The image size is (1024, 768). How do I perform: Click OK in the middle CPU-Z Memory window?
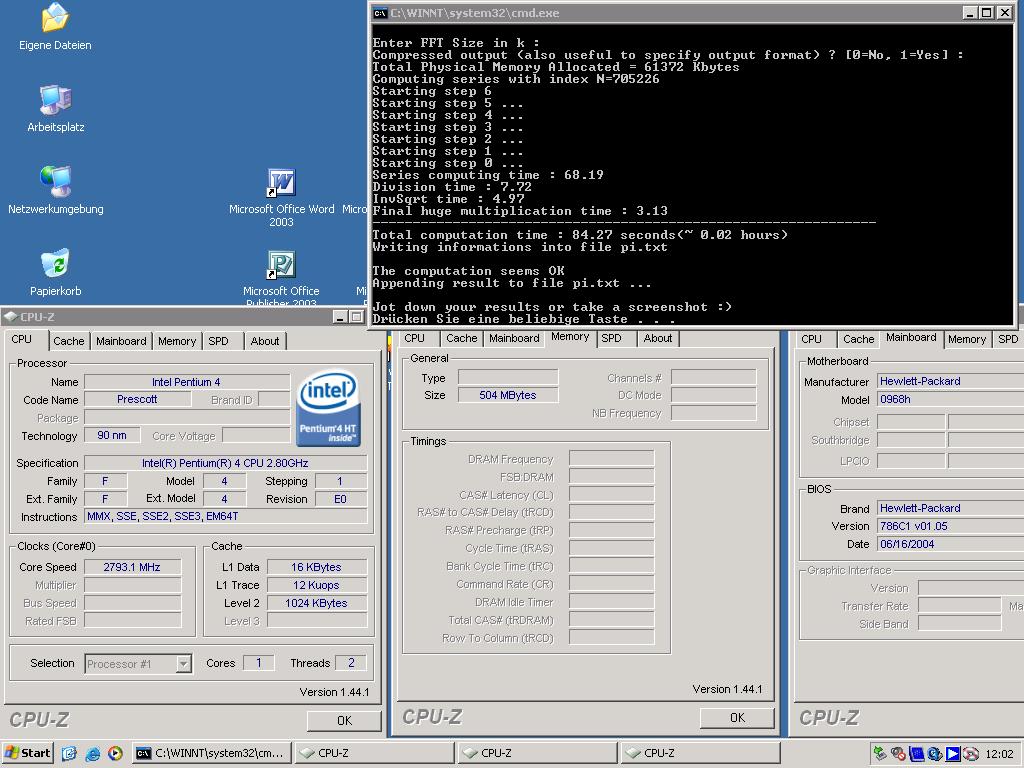(x=737, y=718)
